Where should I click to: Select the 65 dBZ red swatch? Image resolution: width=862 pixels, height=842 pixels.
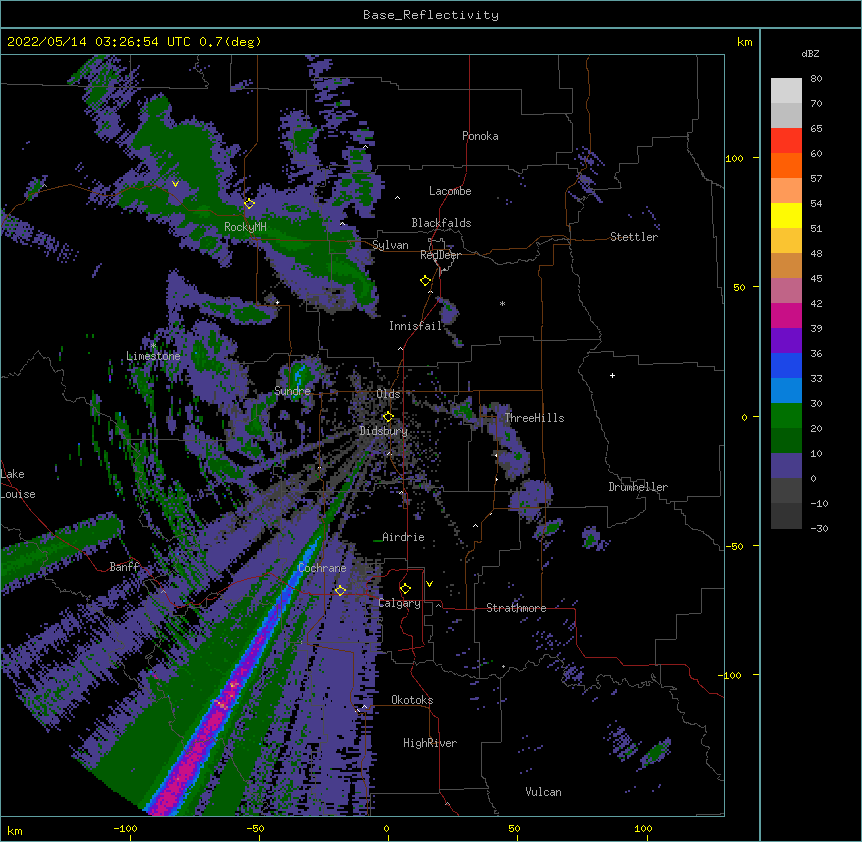(786, 141)
